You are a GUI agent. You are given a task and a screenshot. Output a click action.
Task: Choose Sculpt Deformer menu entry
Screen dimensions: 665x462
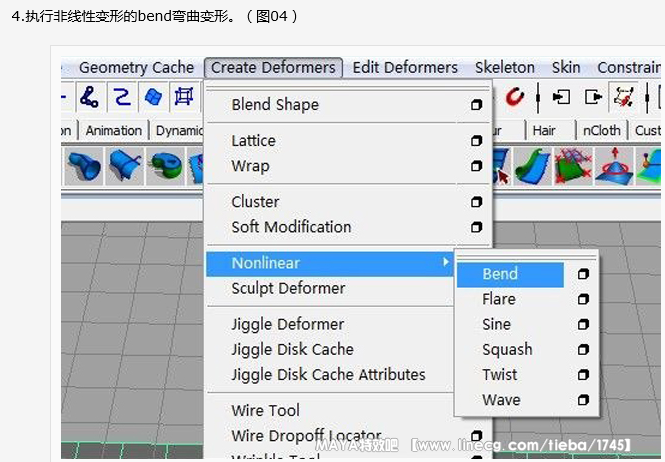click(288, 288)
